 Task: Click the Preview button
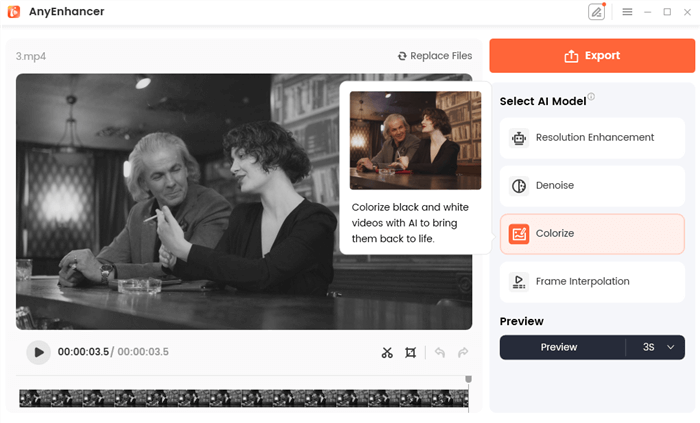pyautogui.click(x=559, y=347)
